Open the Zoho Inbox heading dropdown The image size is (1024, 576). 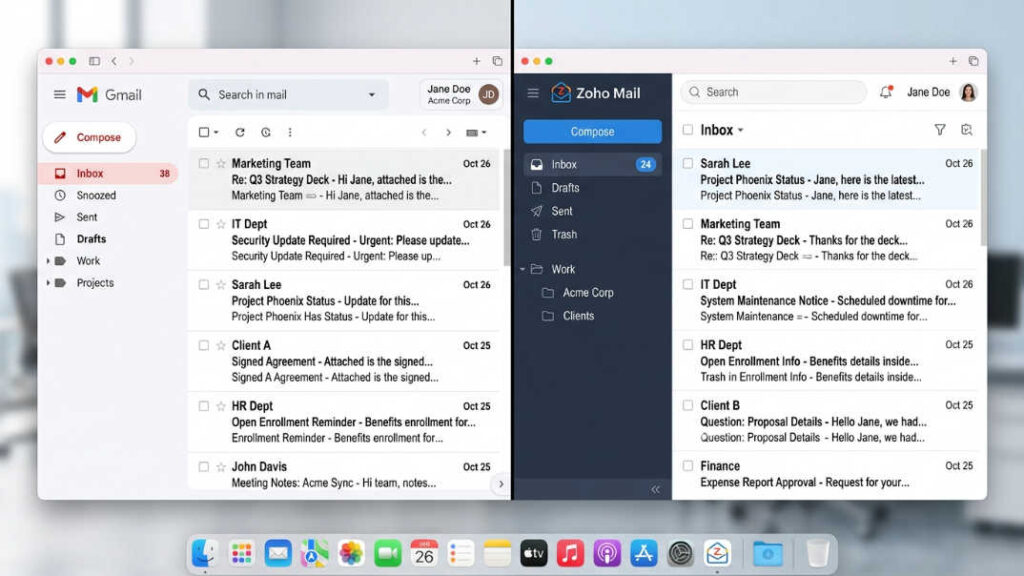741,131
